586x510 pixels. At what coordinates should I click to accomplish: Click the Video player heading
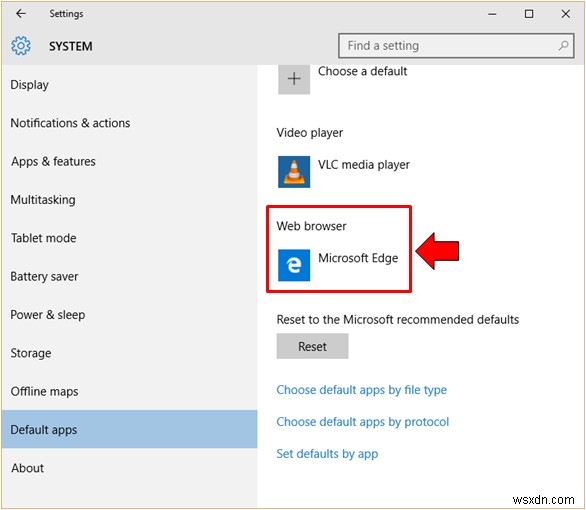click(309, 133)
